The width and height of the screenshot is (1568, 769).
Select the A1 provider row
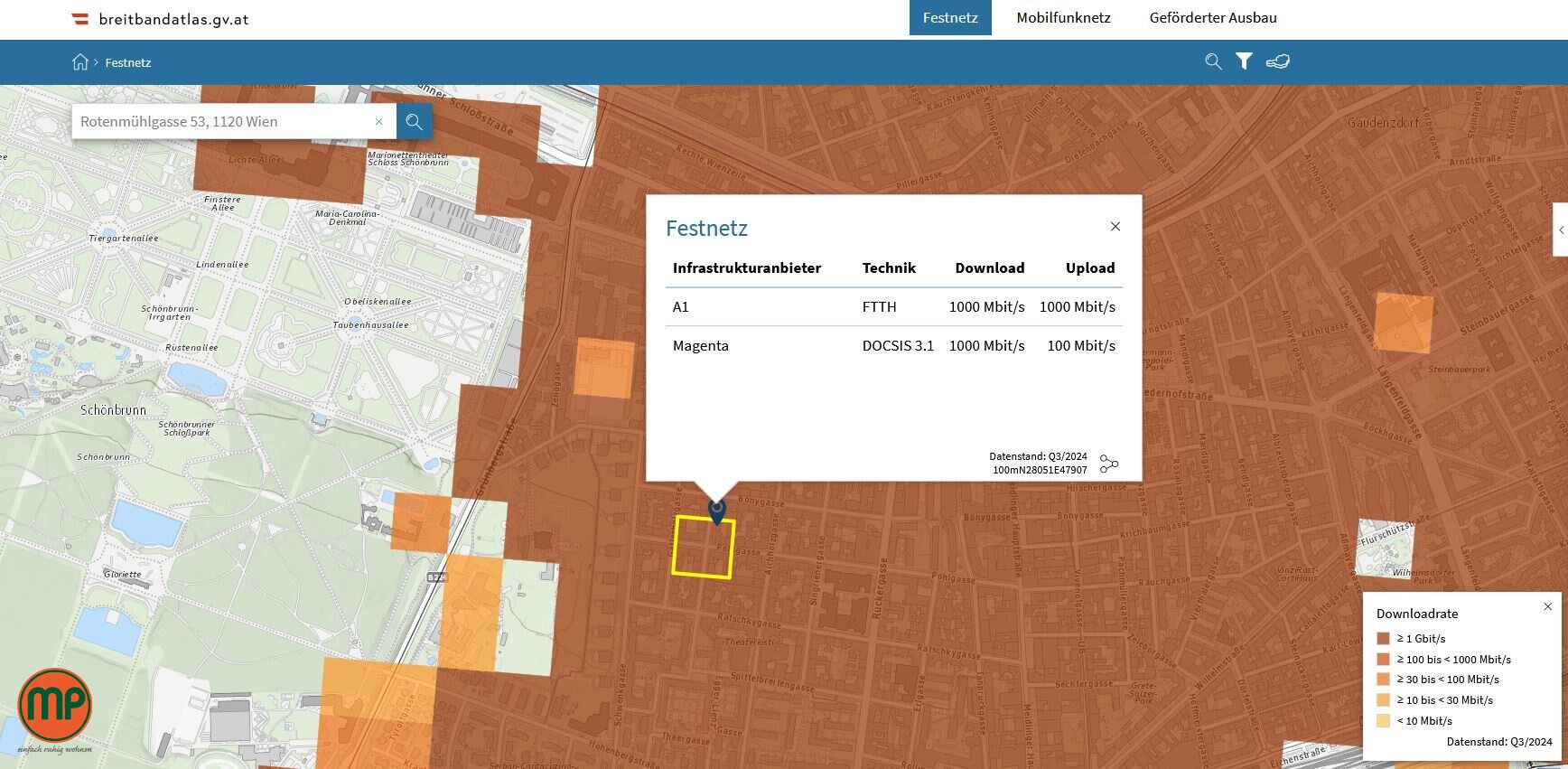tap(894, 307)
